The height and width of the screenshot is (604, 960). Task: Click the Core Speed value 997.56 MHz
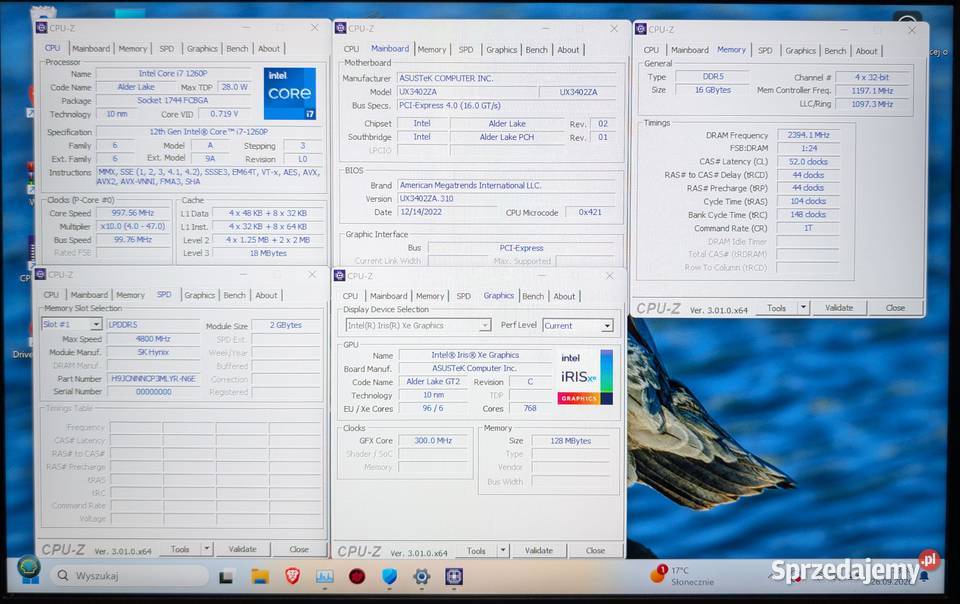click(133, 213)
